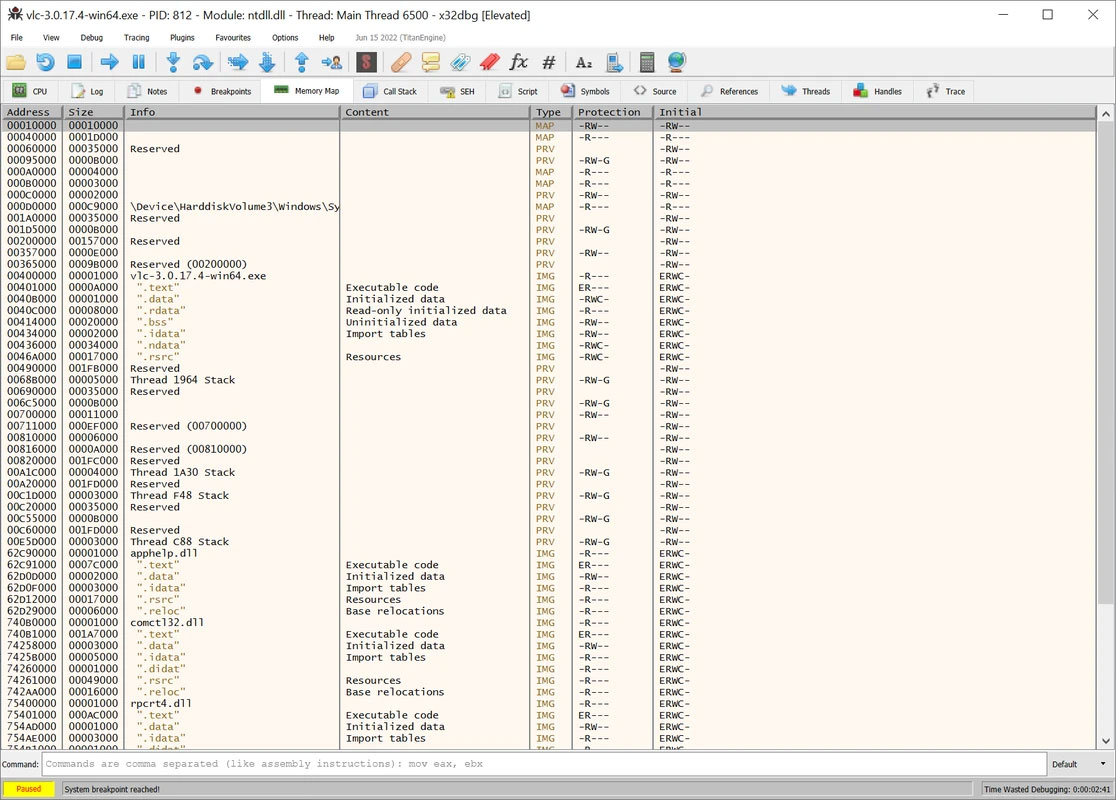This screenshot has width=1116, height=800.
Task: Sort by the Initial column header
Action: [x=874, y=112]
